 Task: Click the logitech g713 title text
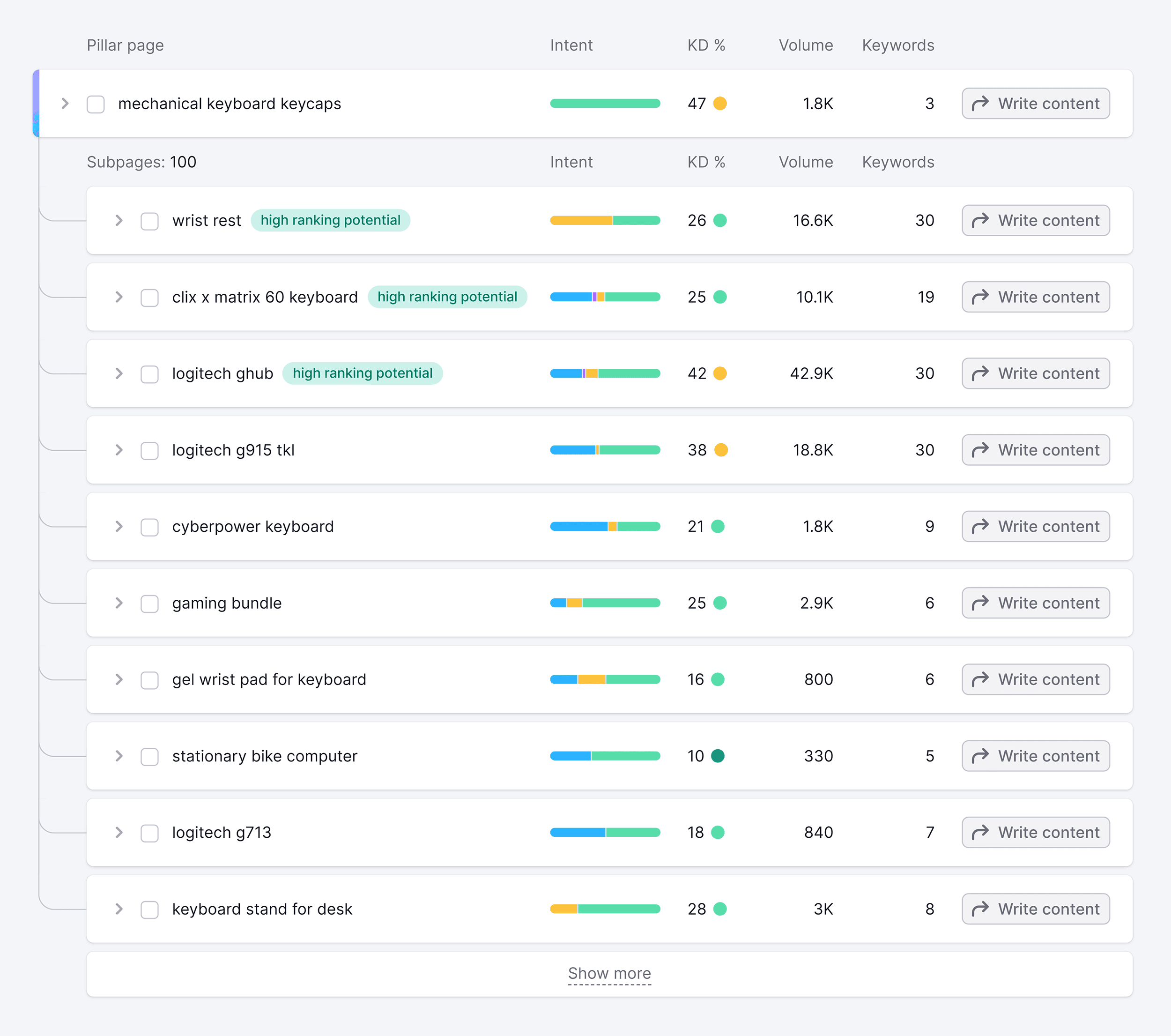(222, 833)
